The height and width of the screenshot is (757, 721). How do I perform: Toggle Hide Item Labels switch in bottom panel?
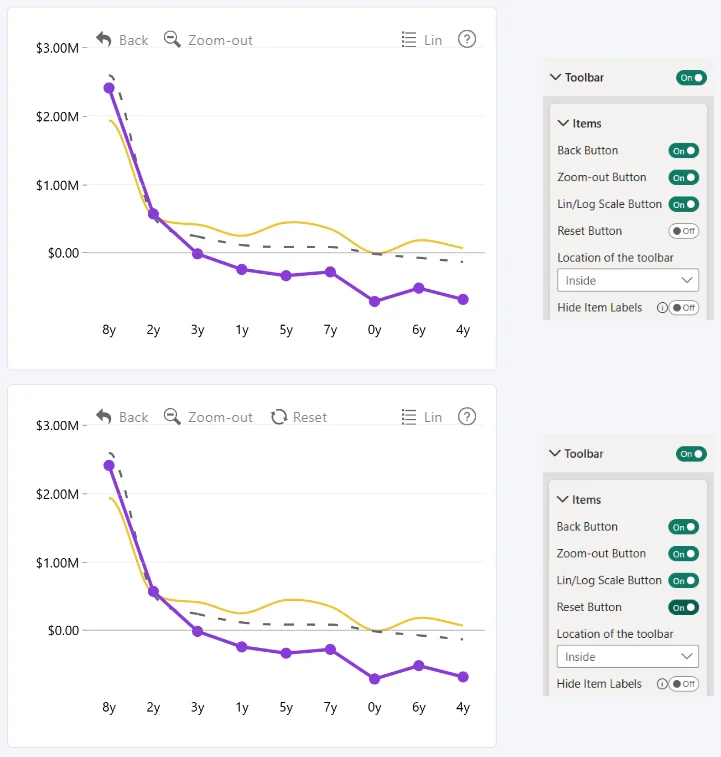pyautogui.click(x=684, y=684)
